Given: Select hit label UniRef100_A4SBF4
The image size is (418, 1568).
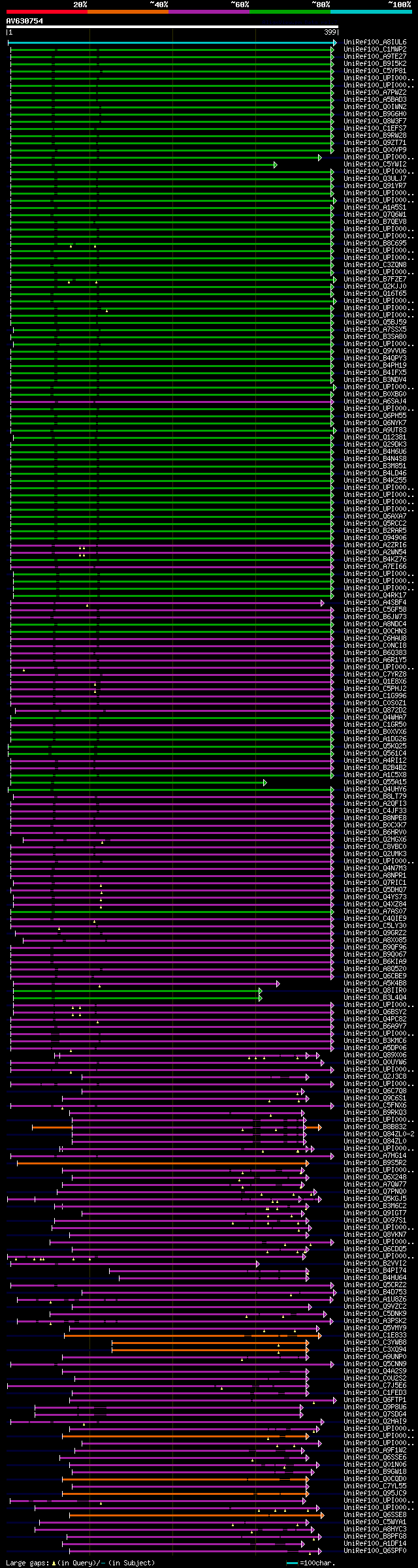Looking at the screenshot, I should [375, 602].
